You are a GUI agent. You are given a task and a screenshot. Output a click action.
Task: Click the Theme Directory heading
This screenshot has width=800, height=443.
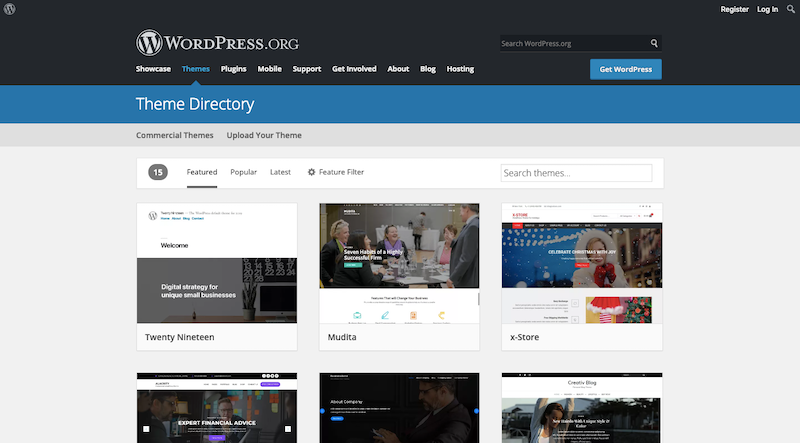point(195,104)
